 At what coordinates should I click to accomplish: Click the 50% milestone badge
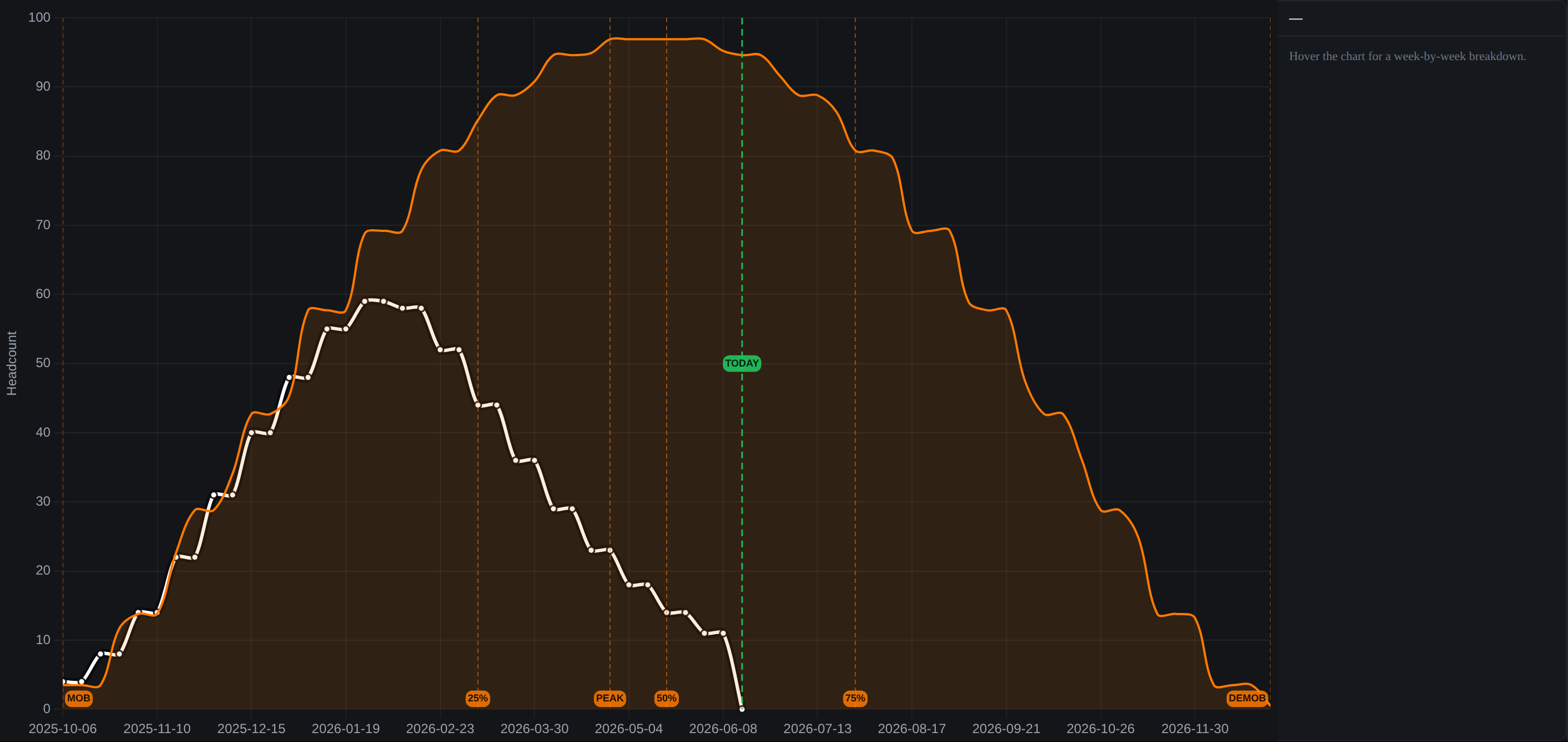666,698
